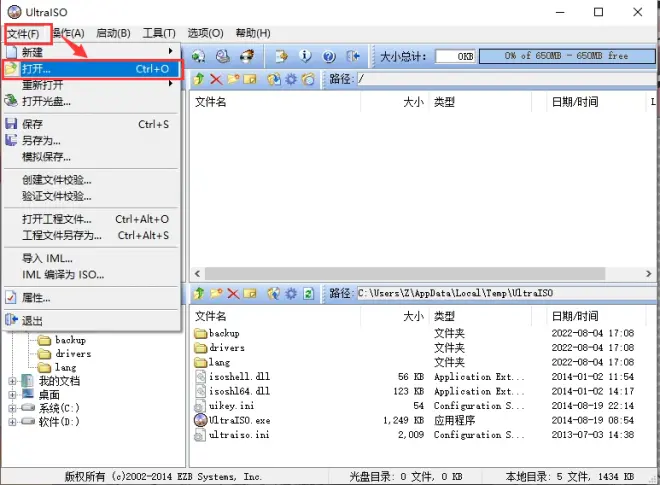Click the 0% of 650MB capacity bar
Screen dimensions: 660x485
567,56
